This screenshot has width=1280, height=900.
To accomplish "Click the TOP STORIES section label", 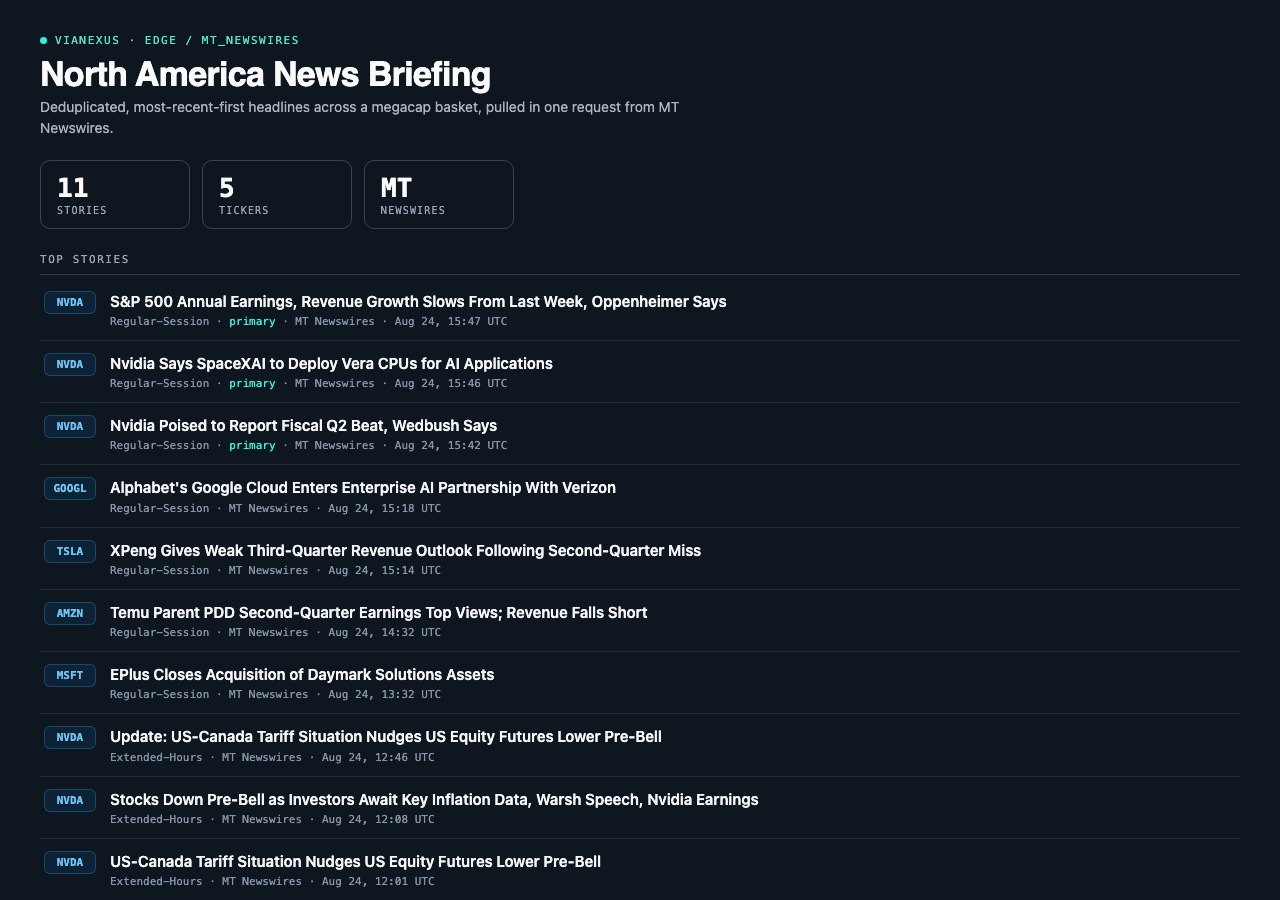I will point(85,259).
